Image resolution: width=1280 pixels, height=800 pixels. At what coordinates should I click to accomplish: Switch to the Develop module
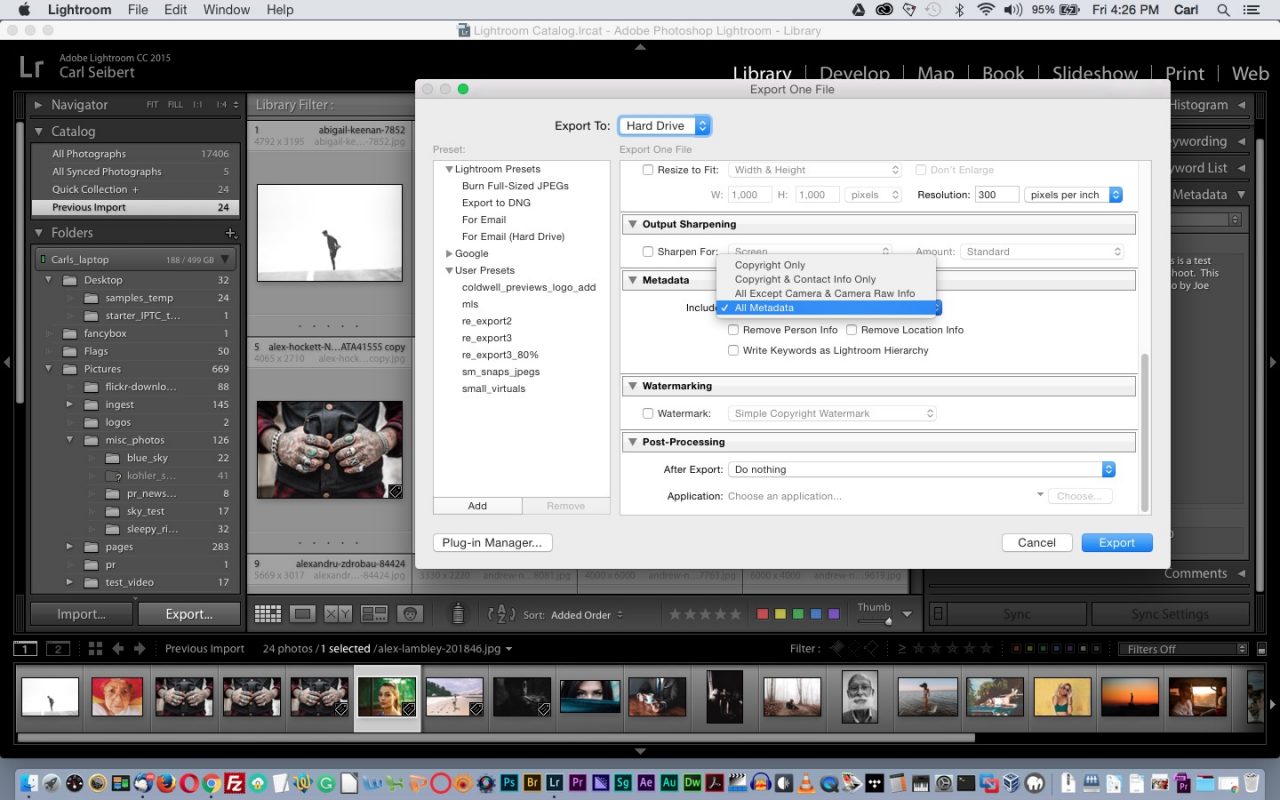pos(854,73)
